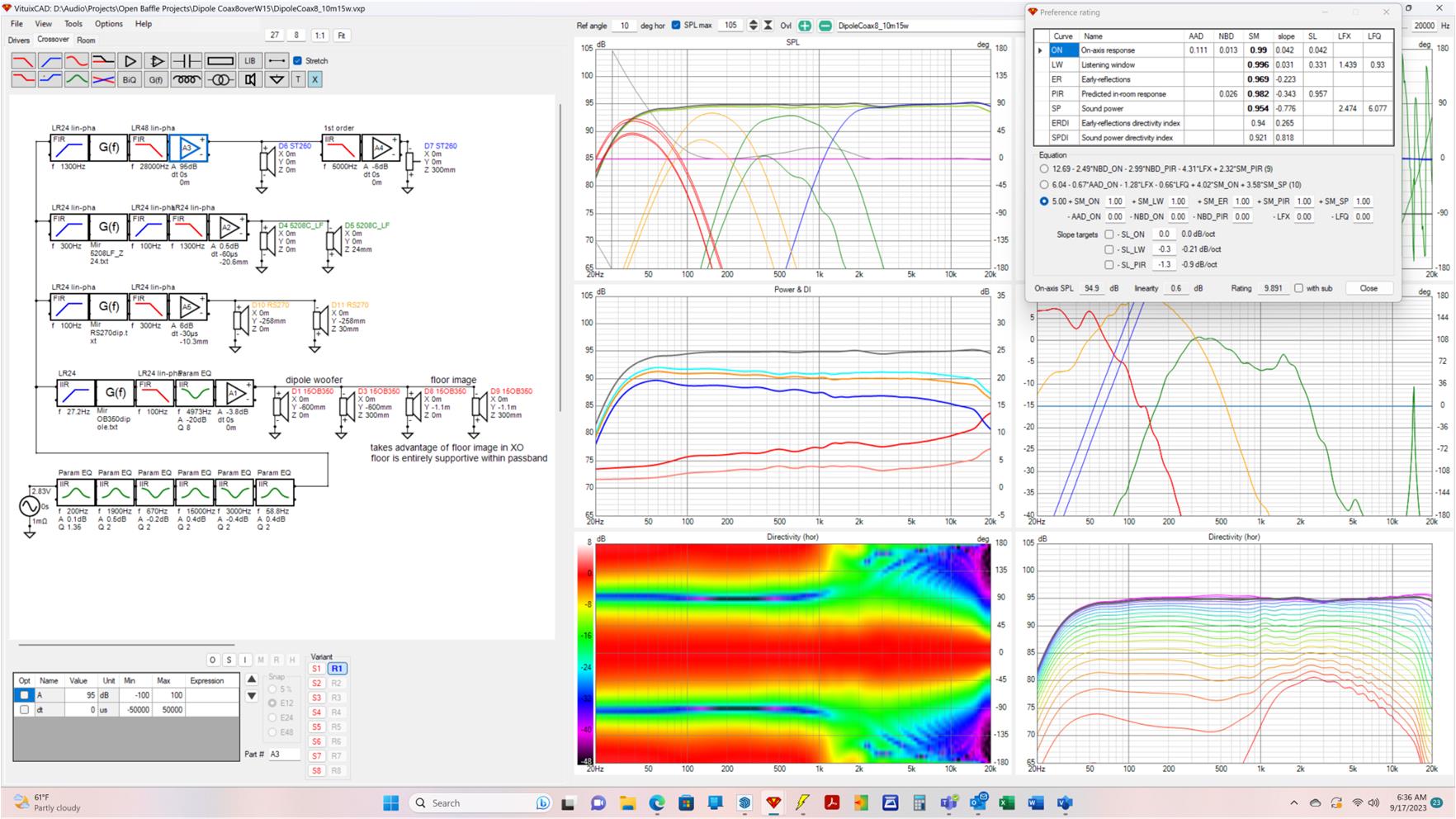Open the Options menu
The image size is (1456, 819).
[x=108, y=24]
